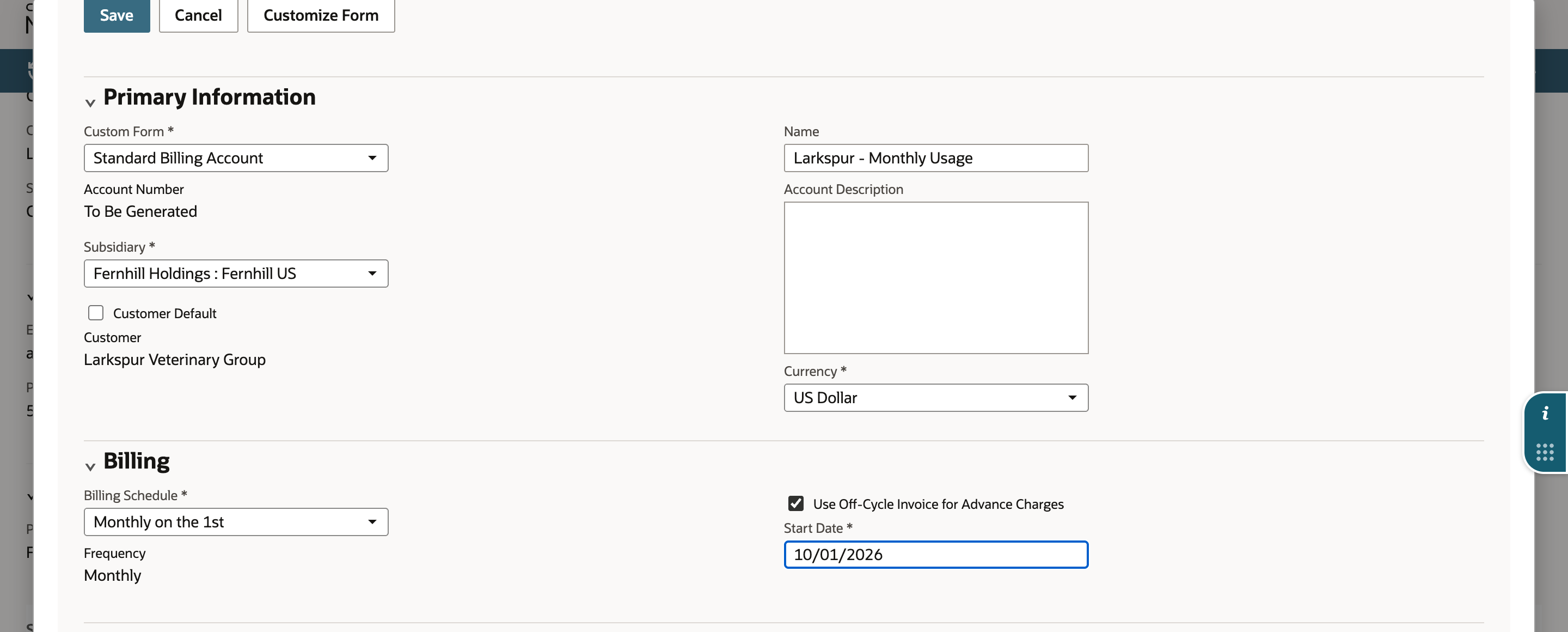This screenshot has height=632, width=1568.
Task: Uncheck Use Off-Cycle Invoice for Advance Charges
Action: click(795, 503)
